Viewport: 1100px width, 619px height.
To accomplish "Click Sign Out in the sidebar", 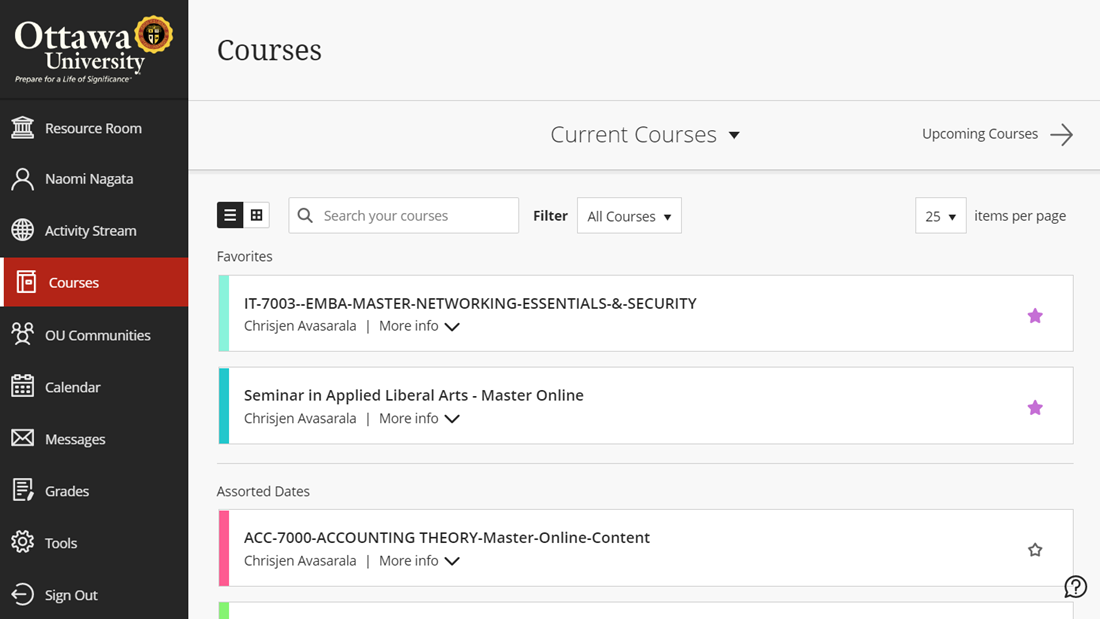I will pos(71,595).
